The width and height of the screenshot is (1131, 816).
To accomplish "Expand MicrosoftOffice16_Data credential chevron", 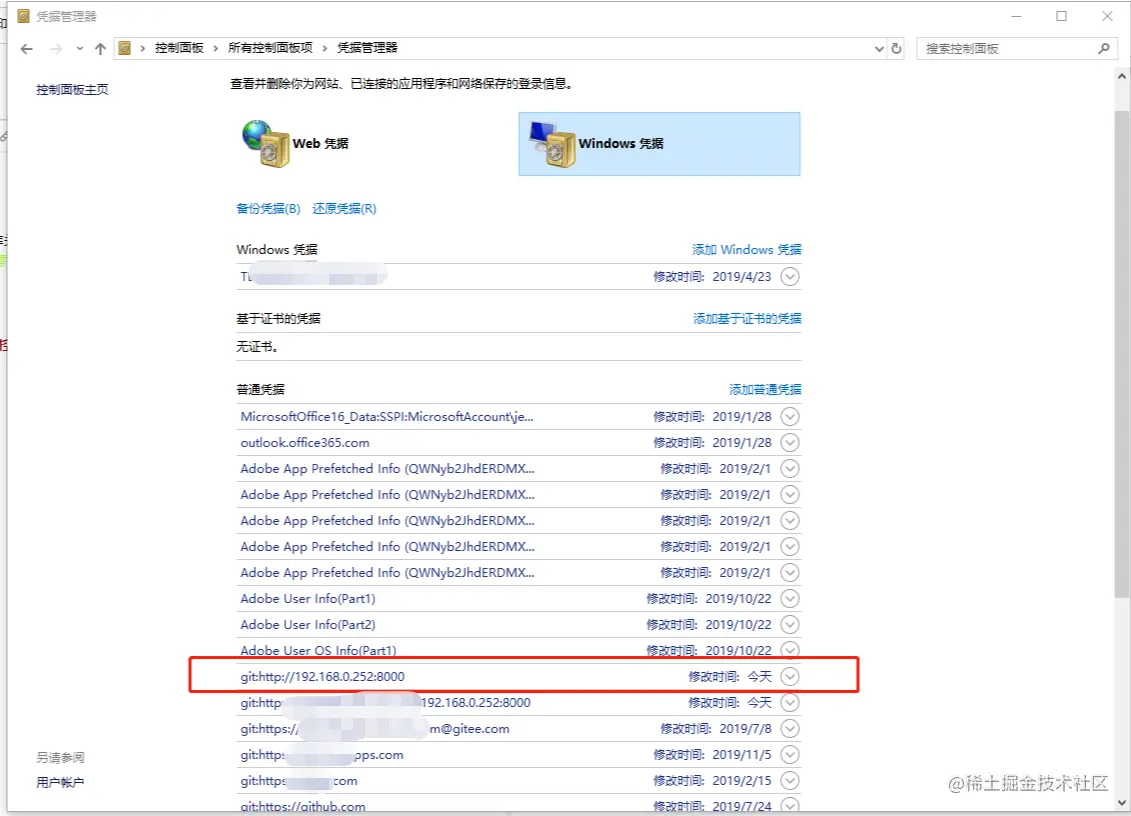I will tap(791, 416).
